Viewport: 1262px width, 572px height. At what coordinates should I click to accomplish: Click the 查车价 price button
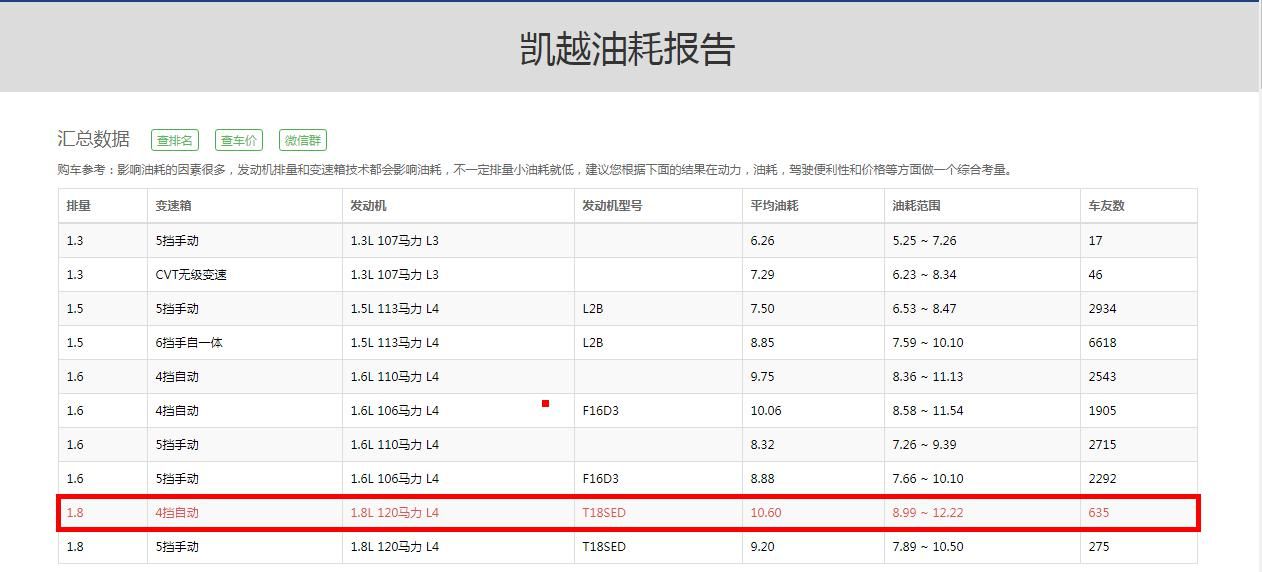pyautogui.click(x=239, y=140)
